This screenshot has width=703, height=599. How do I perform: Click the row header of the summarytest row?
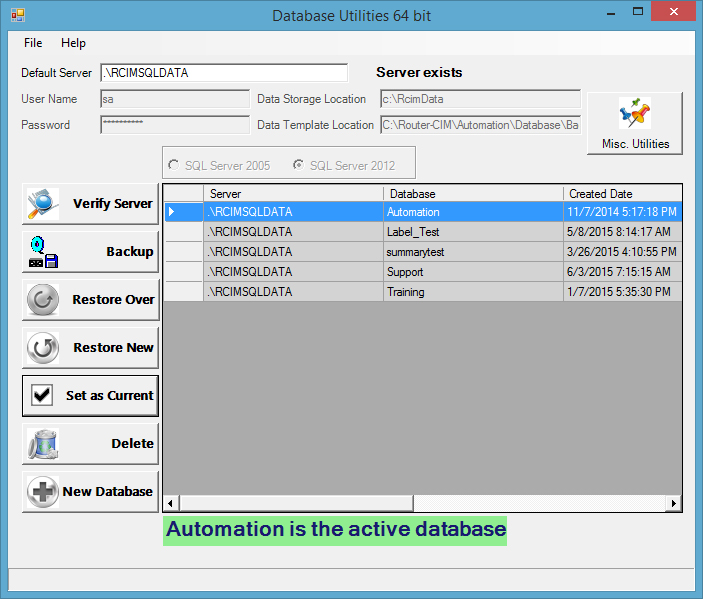point(184,252)
